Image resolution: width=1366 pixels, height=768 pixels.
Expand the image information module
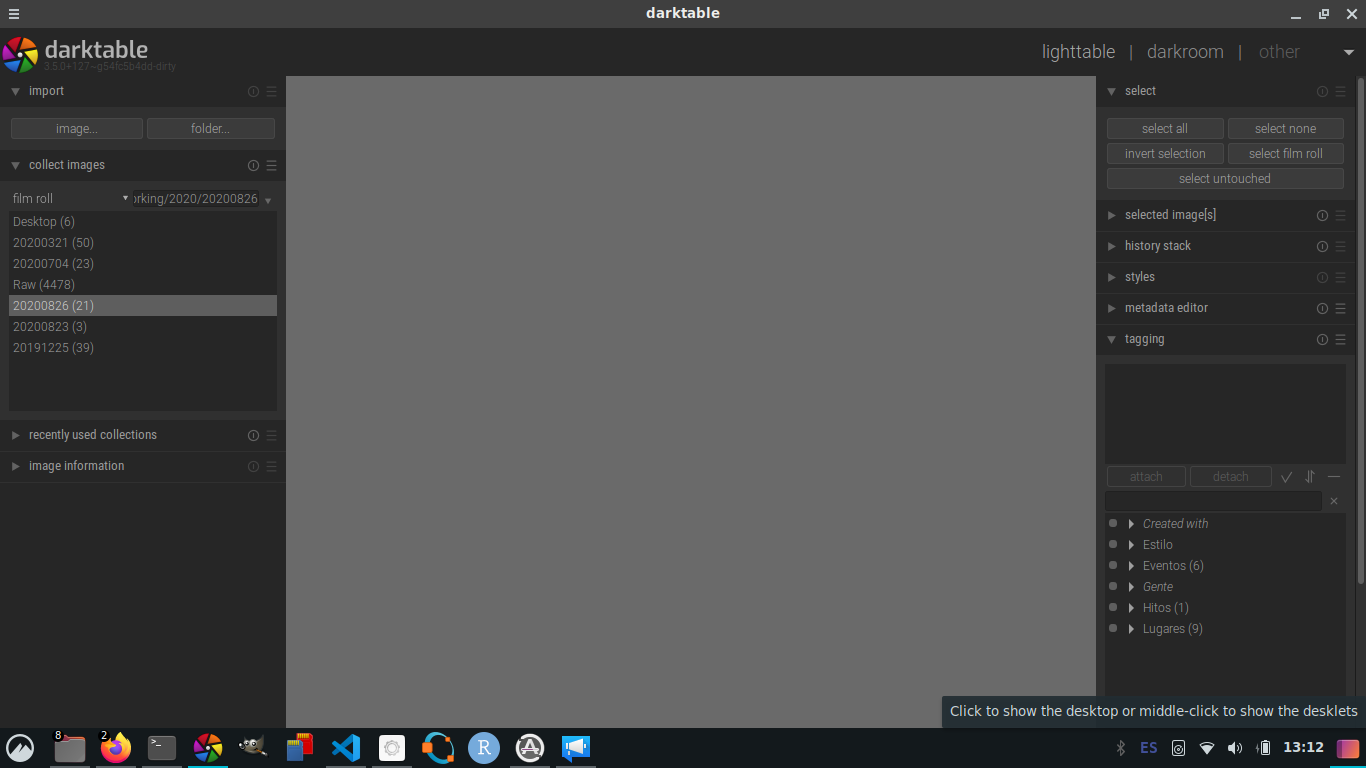point(15,466)
